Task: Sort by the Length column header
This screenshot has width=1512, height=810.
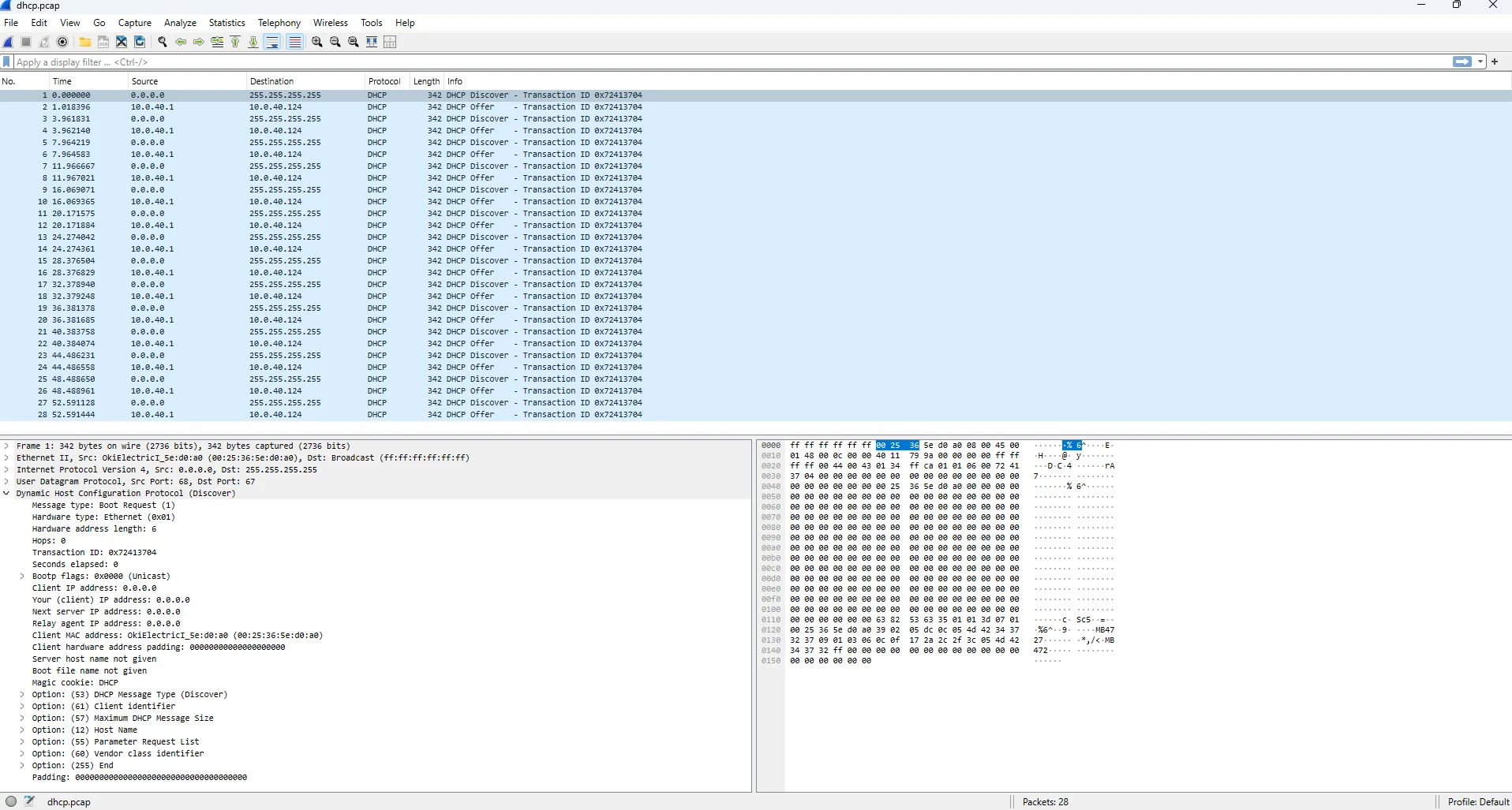Action: point(427,81)
